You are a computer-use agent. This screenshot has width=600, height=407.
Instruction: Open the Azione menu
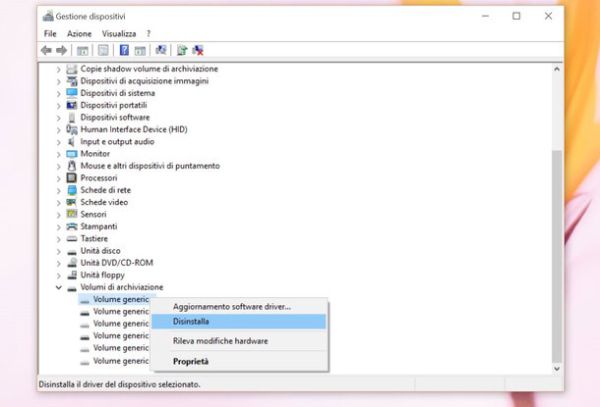tap(79, 34)
